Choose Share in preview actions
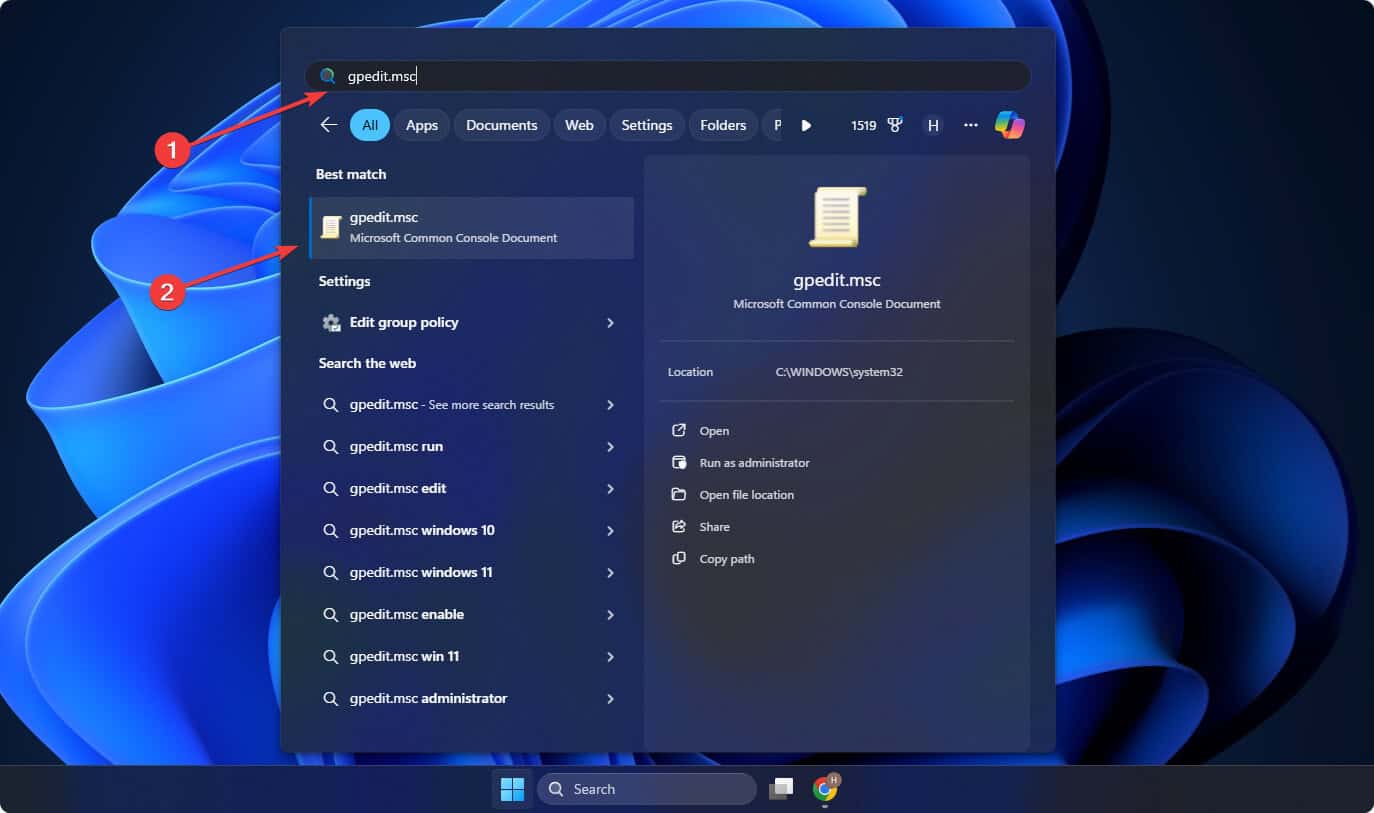This screenshot has height=813, width=1374. 715,527
